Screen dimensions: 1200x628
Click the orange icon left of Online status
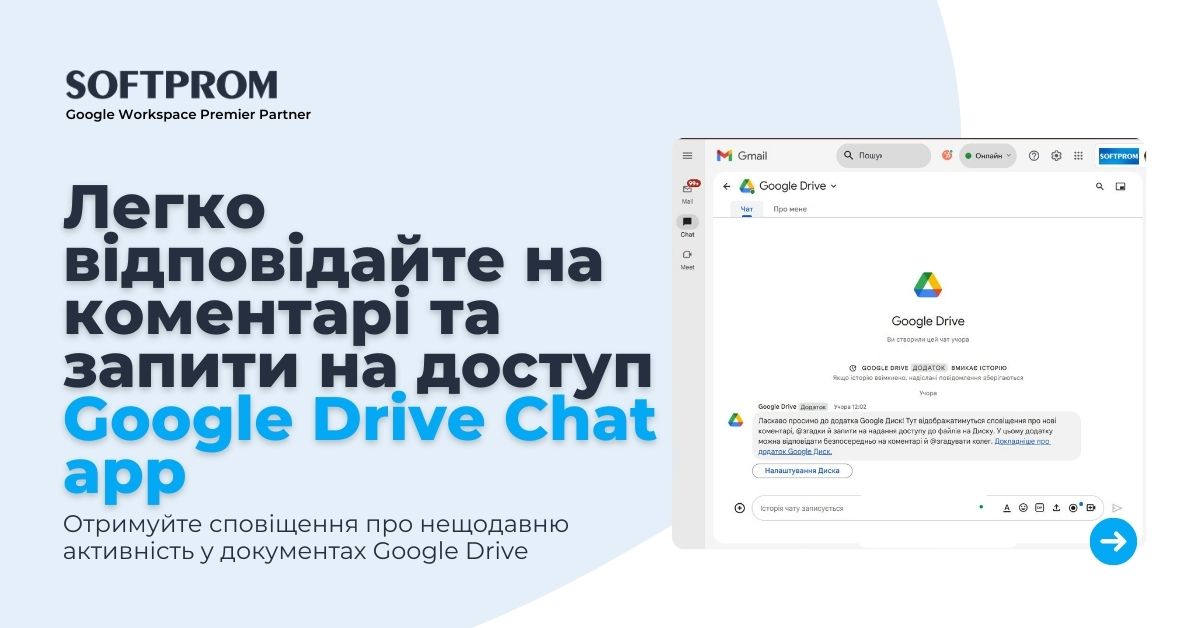947,156
